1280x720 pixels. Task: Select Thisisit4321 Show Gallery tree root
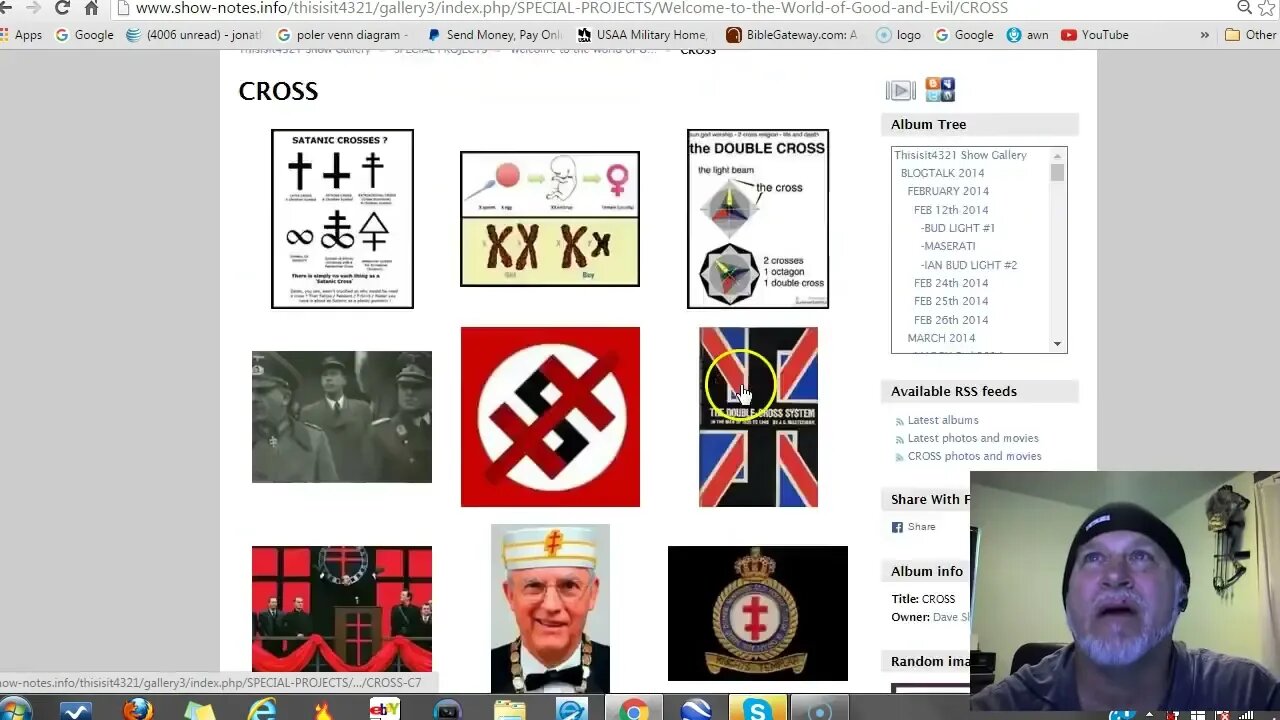point(960,155)
